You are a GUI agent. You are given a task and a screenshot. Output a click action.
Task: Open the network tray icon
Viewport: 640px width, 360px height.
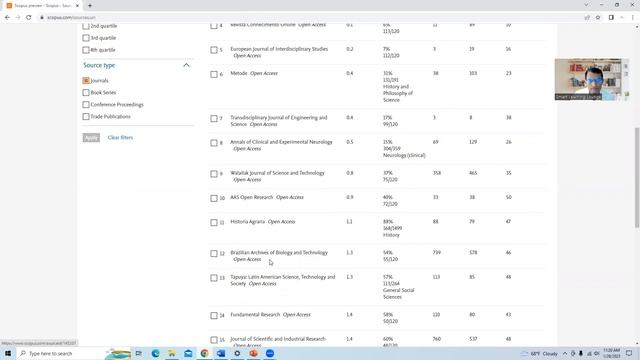pyautogui.click(x=589, y=353)
